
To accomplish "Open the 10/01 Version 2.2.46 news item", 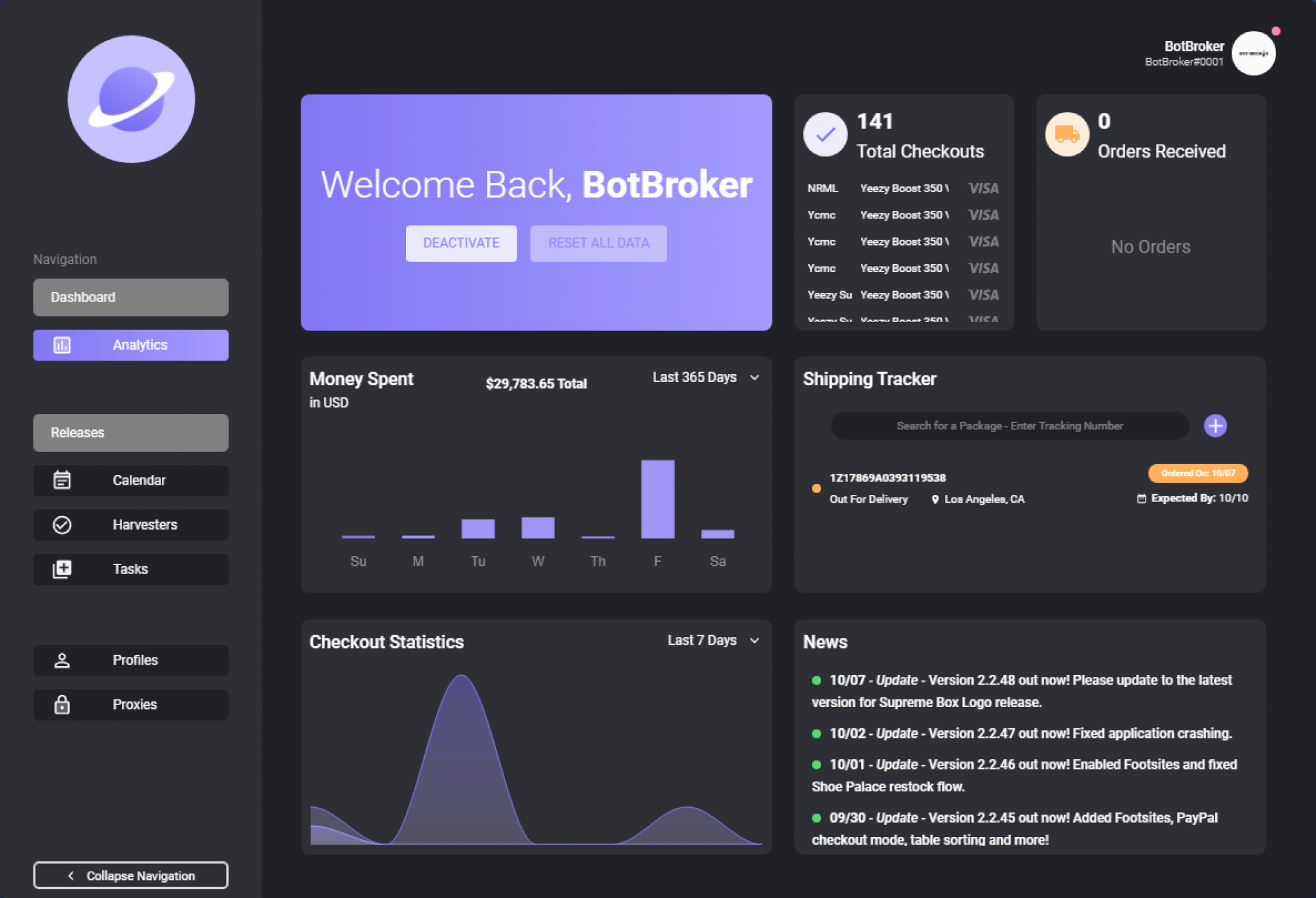I will pos(1025,775).
